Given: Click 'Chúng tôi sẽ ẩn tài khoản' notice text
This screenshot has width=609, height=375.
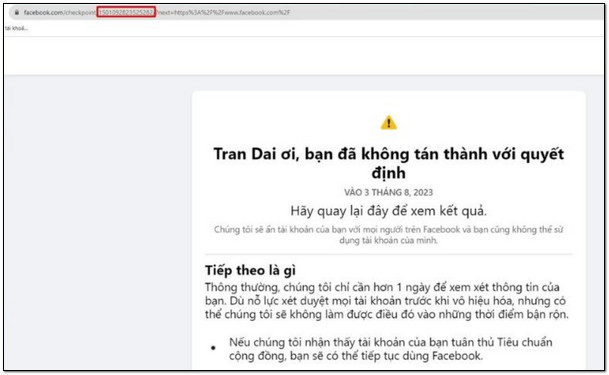Looking at the screenshot, I should pyautogui.click(x=388, y=234).
